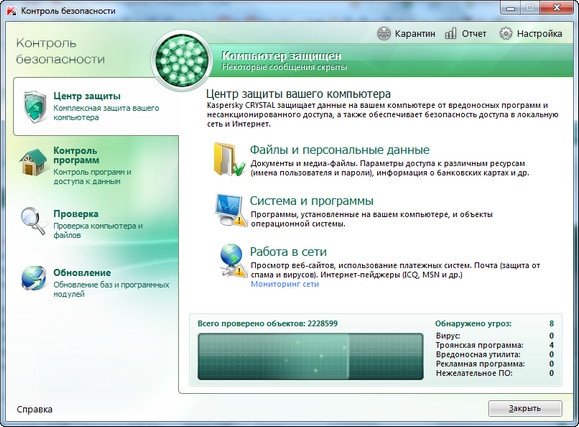Screen dimensions: 579x427
Task: Click the Вирус: 0 statistic row
Action: coord(494,336)
